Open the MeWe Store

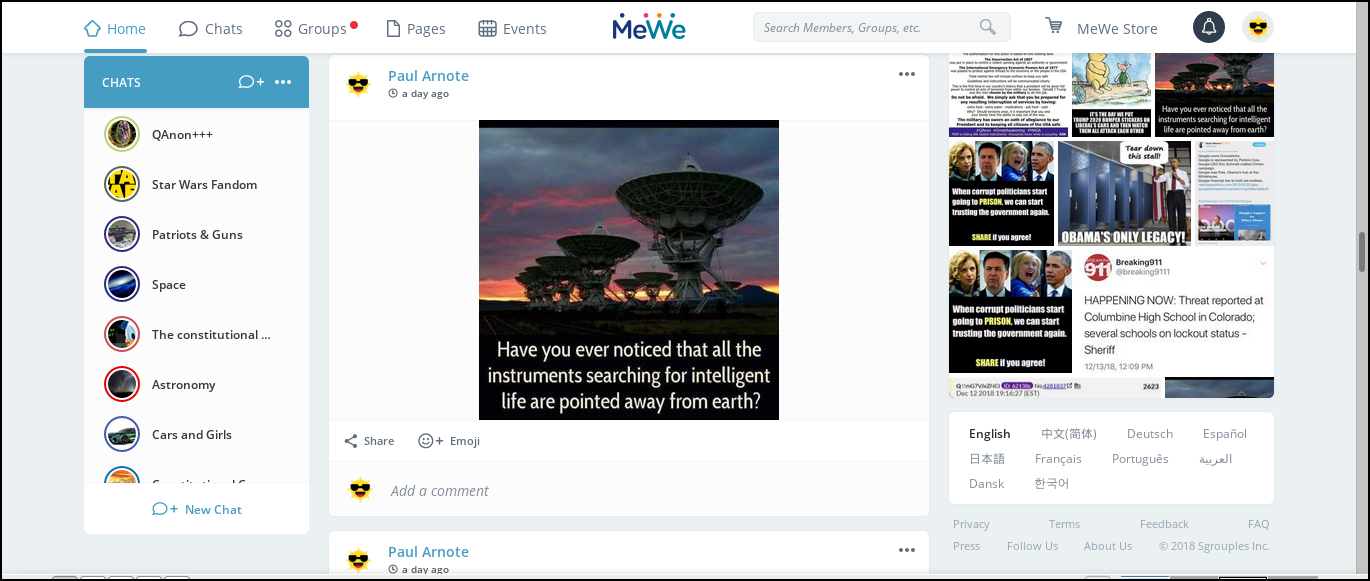(x=1117, y=29)
